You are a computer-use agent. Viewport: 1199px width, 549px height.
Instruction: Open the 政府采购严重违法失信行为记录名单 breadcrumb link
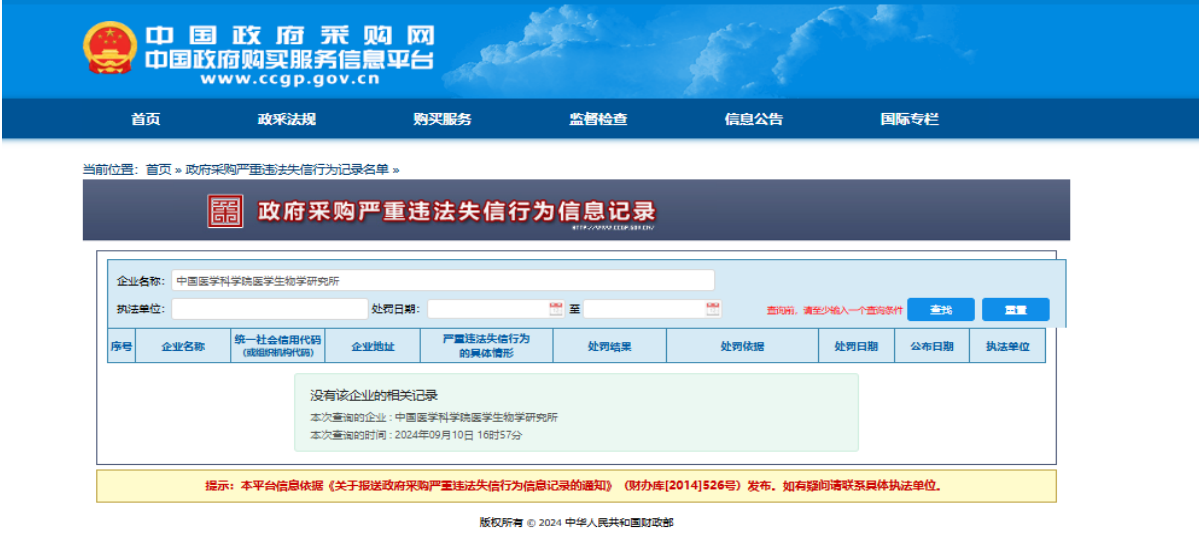coord(287,169)
